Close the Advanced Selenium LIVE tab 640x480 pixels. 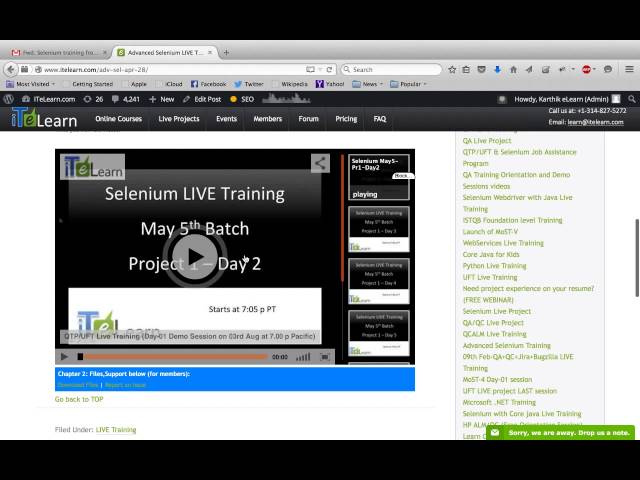pyautogui.click(x=210, y=52)
